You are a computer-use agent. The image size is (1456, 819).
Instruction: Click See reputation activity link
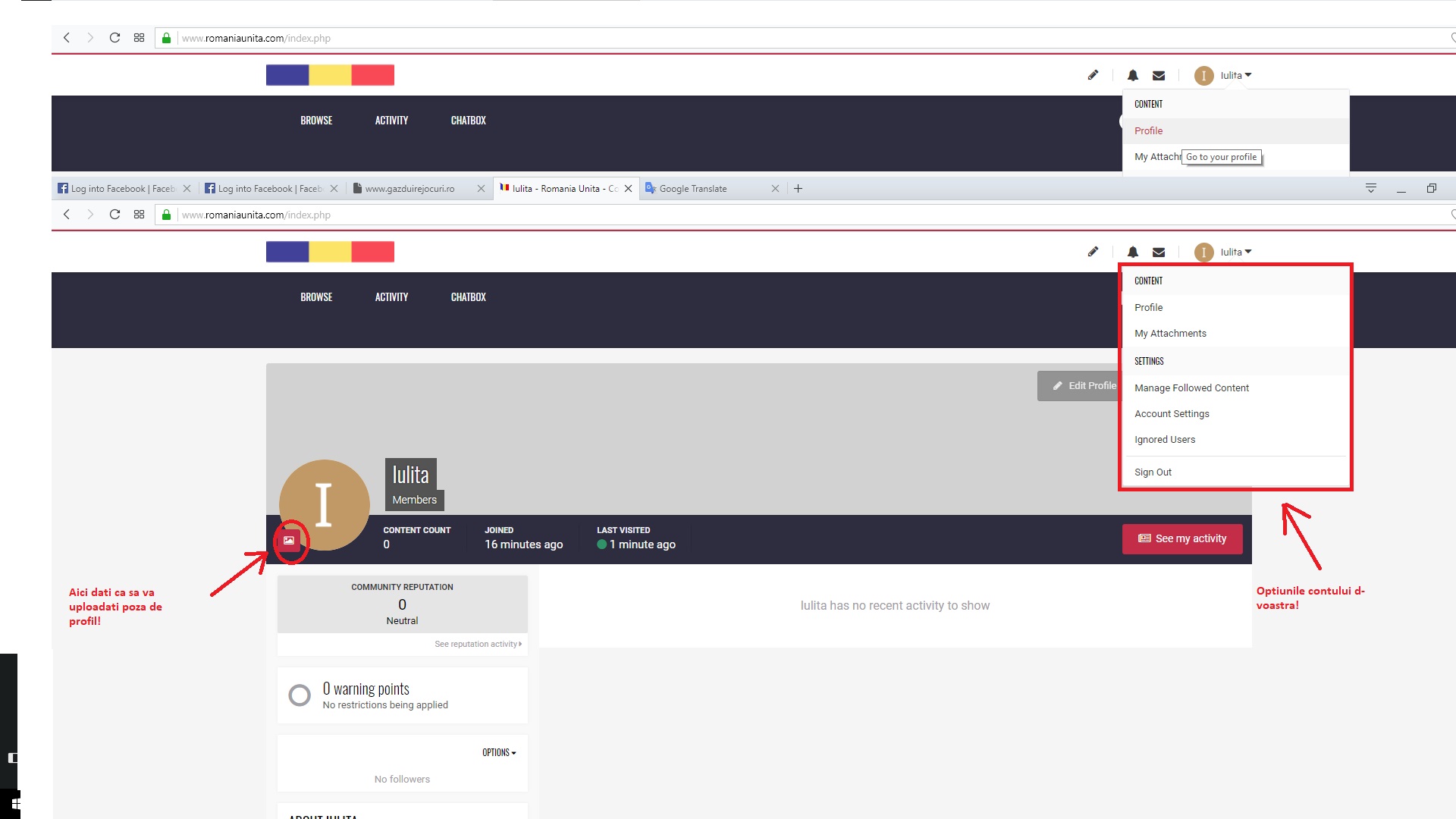[477, 643]
